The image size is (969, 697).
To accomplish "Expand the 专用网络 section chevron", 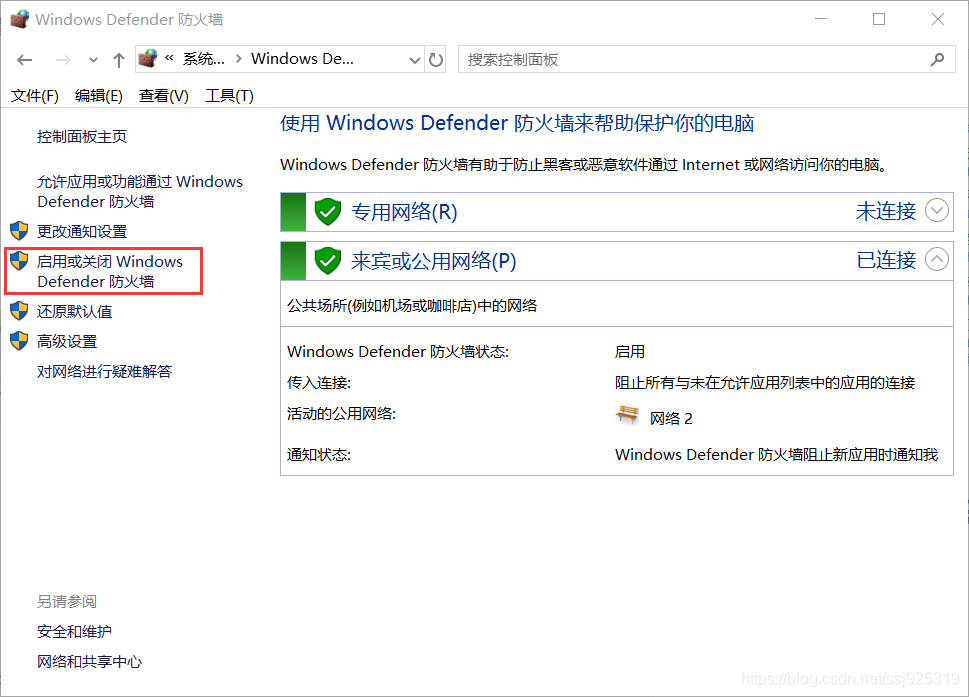I will tap(937, 210).
